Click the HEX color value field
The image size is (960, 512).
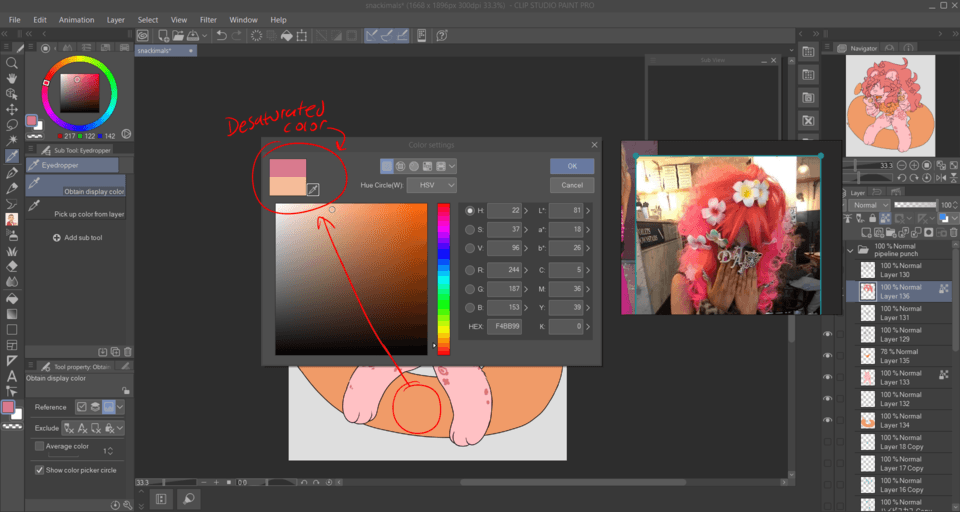(x=504, y=327)
